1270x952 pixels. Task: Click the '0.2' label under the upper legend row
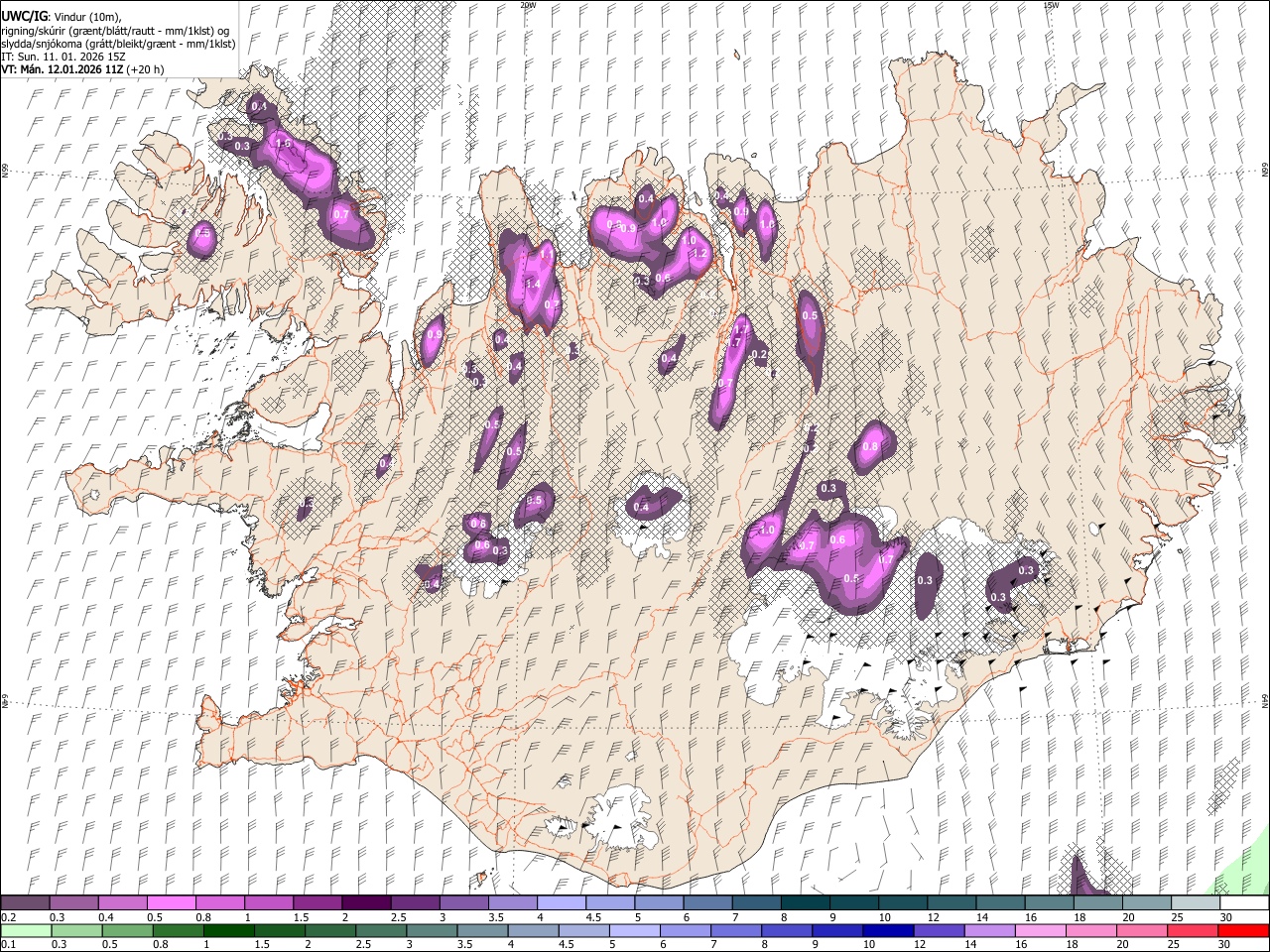tap(8, 917)
